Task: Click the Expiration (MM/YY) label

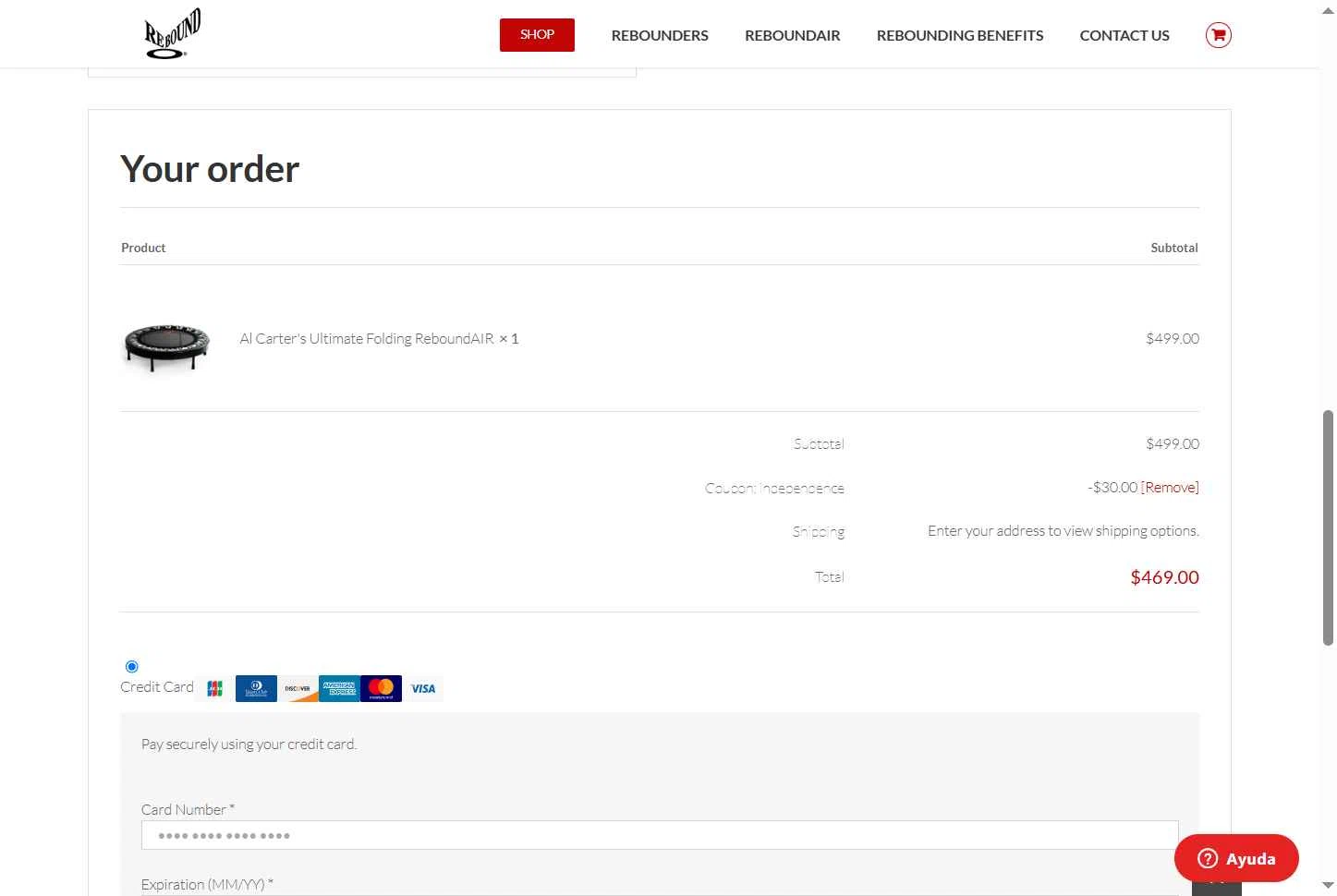Action: (x=207, y=885)
